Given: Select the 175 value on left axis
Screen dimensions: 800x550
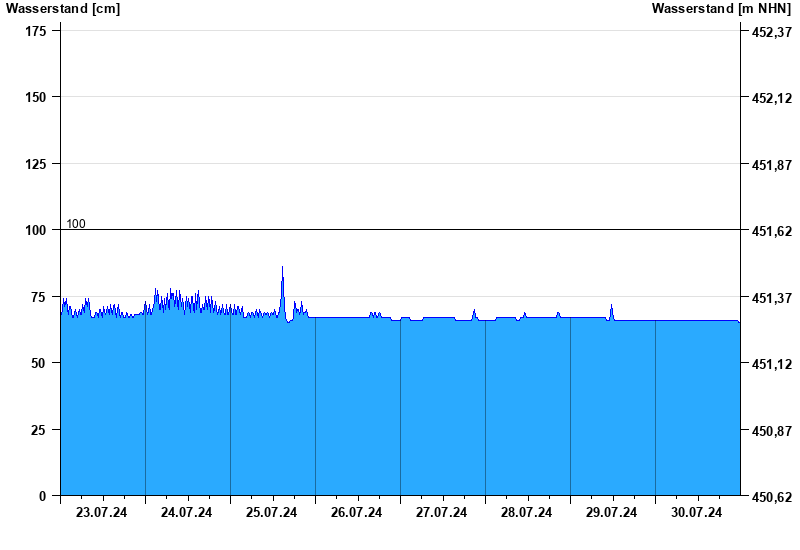Looking at the screenshot, I should click(x=36, y=31).
